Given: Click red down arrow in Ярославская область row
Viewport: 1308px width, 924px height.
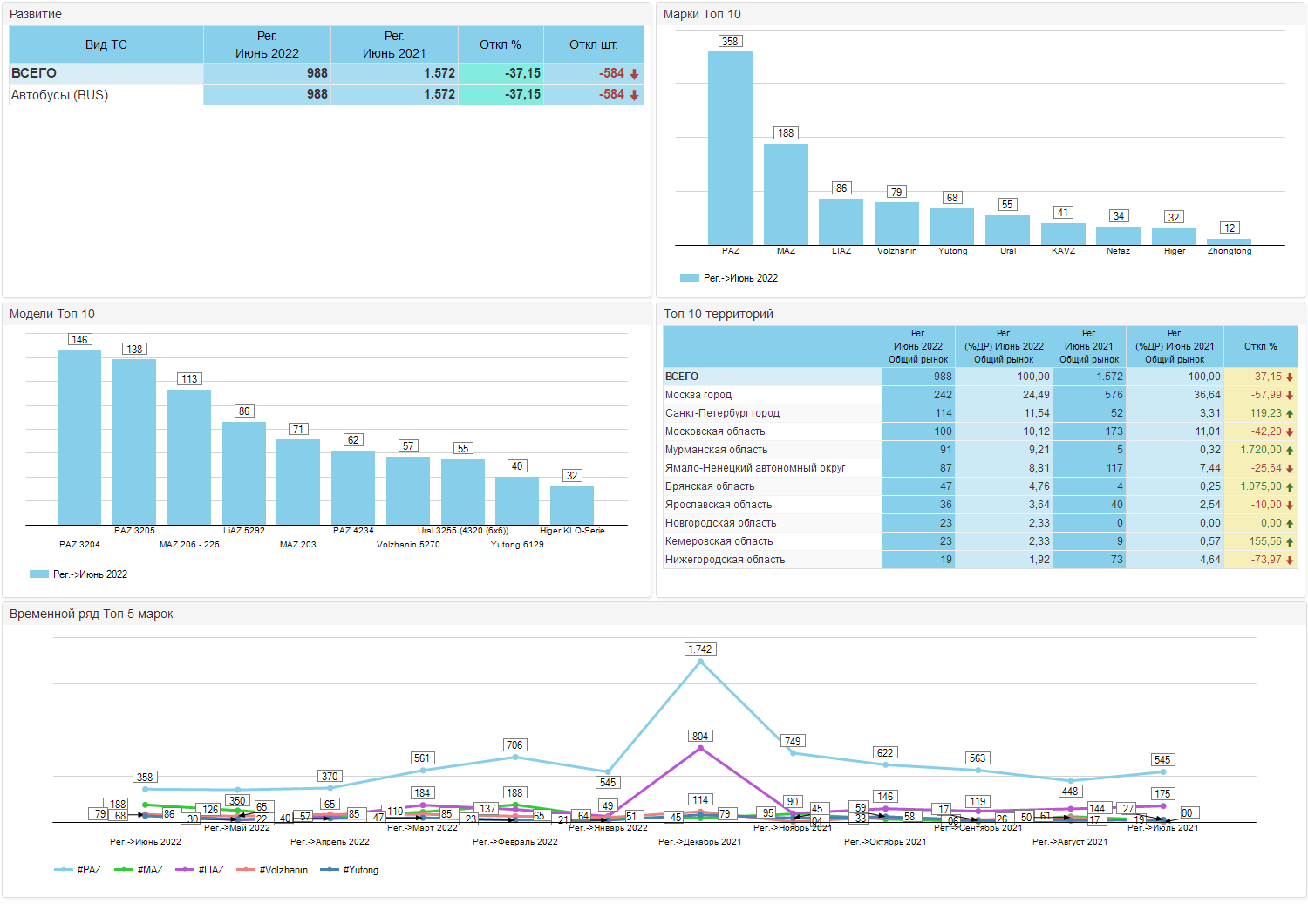Looking at the screenshot, I should coord(1290,506).
